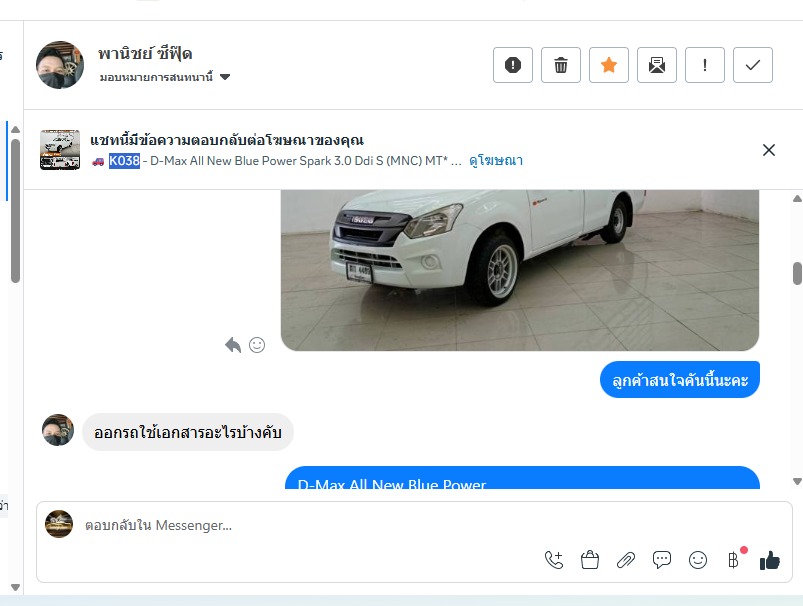Image resolution: width=803 pixels, height=606 pixels.
Task: Click page avatar in reply box
Action: 59,524
